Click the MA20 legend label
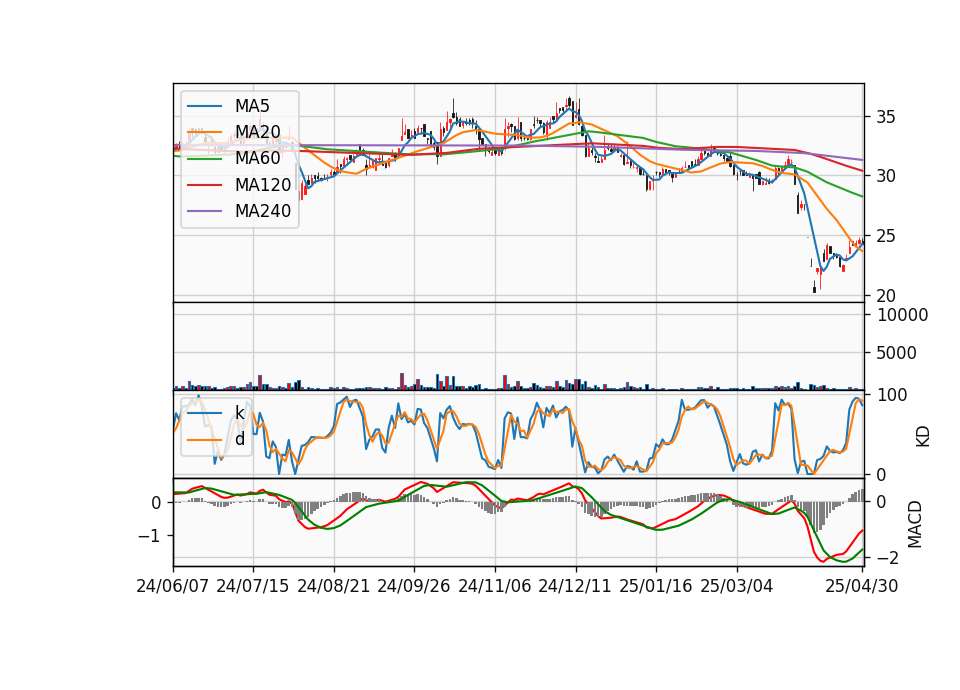960x690 pixels. (257, 132)
